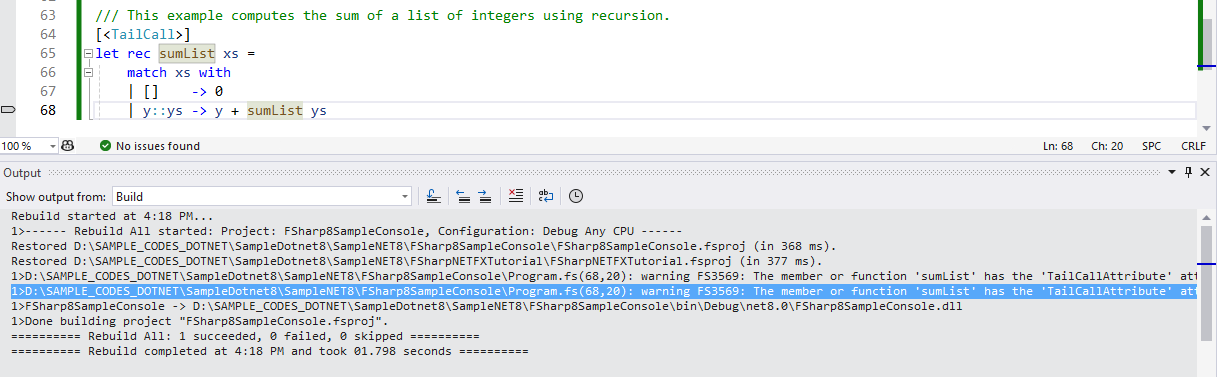
Task: Toggle word wrap in Output
Action: click(x=546, y=196)
